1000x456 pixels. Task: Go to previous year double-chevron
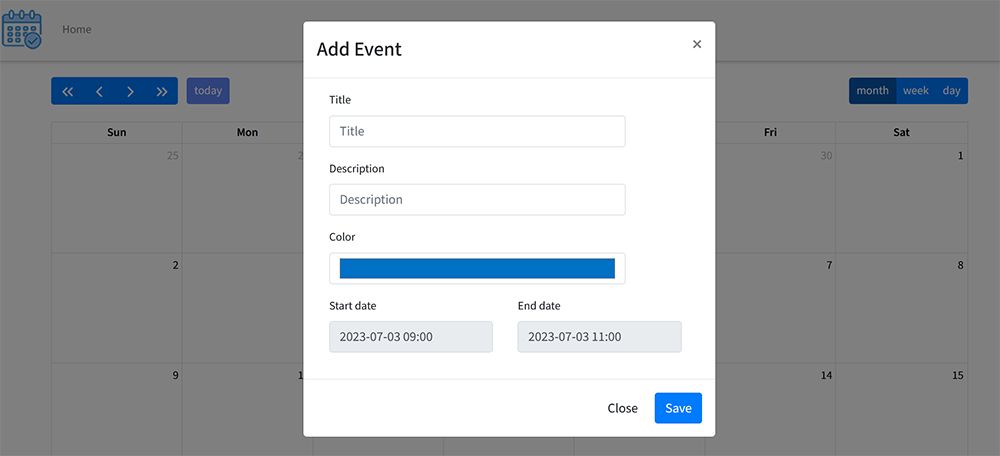68,91
